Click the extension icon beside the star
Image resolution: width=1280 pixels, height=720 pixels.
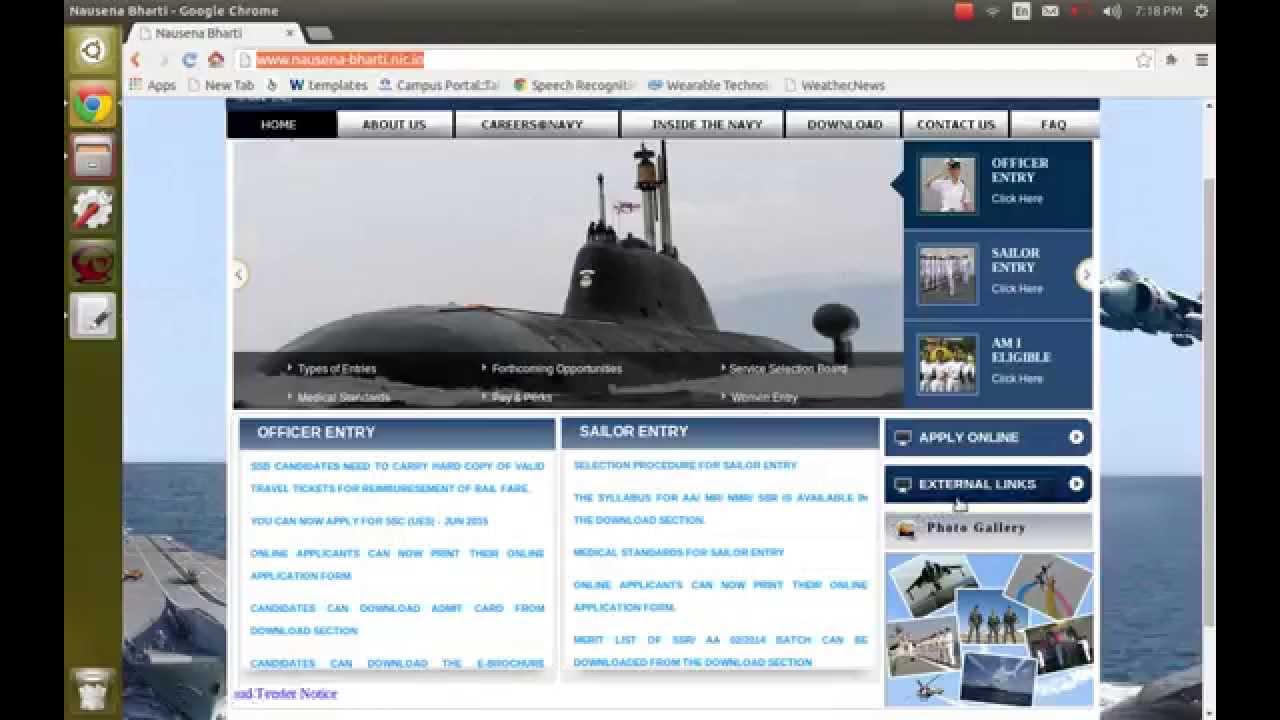[x=1172, y=60]
